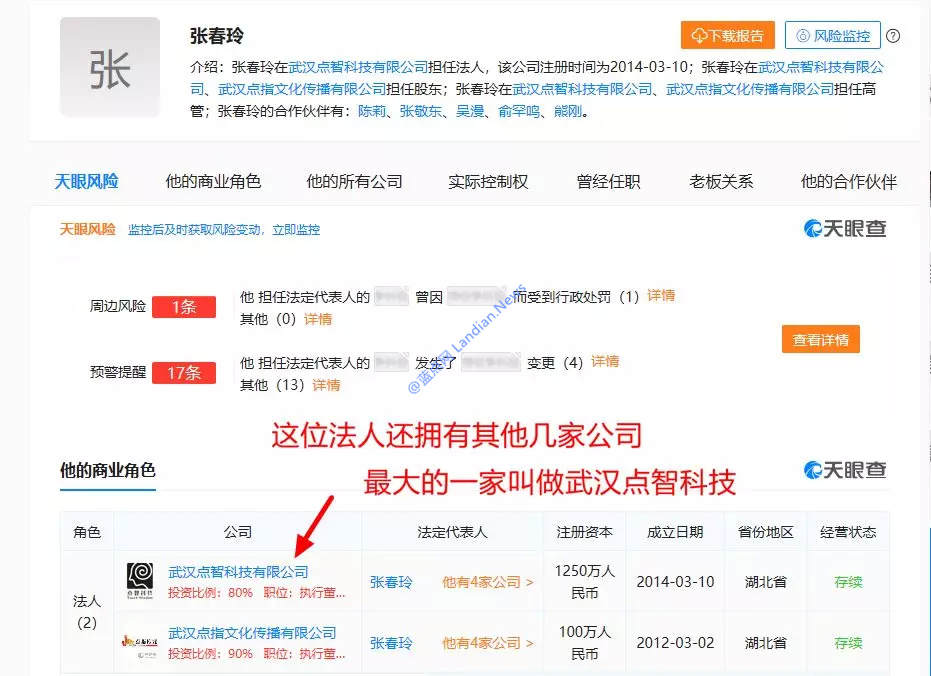Click the red 17条 badge for 预警提醒

pyautogui.click(x=184, y=373)
